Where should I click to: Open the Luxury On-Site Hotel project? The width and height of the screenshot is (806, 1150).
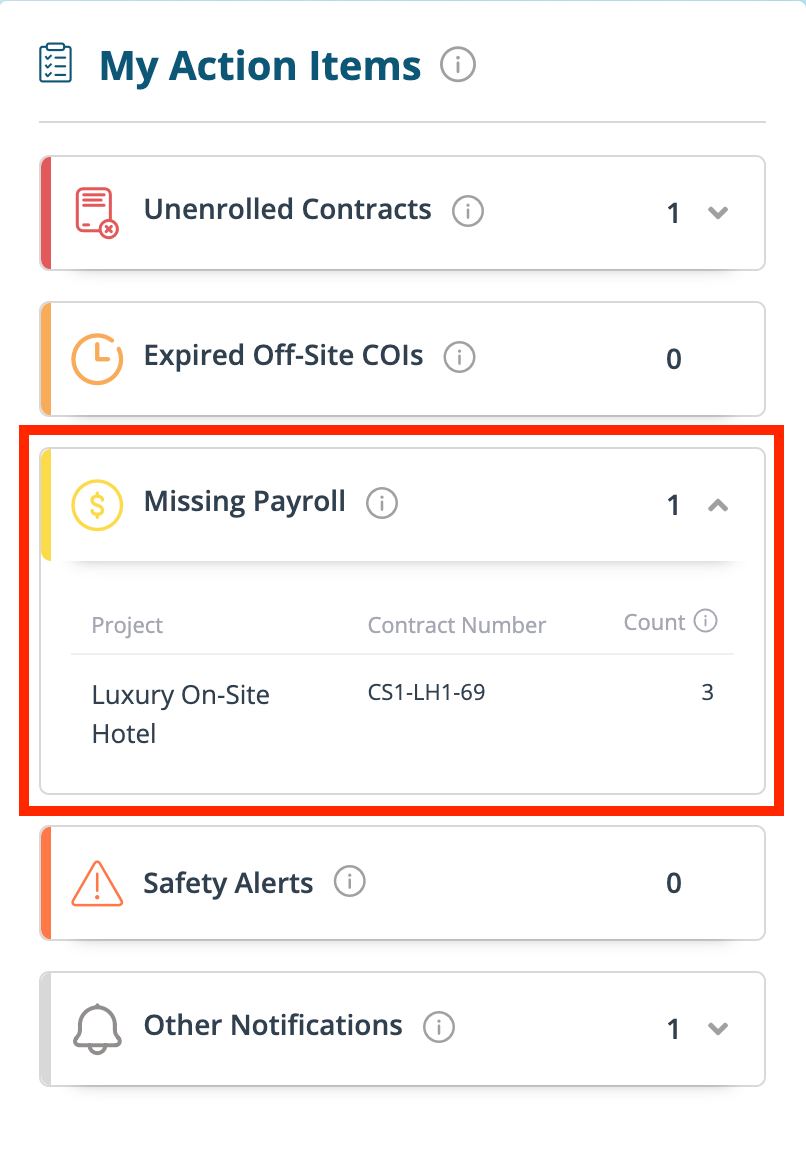(x=180, y=714)
